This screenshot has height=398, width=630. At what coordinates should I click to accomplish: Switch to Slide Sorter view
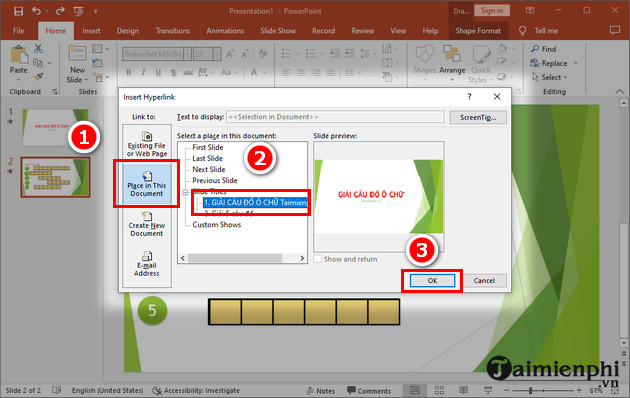pyautogui.click(x=440, y=390)
